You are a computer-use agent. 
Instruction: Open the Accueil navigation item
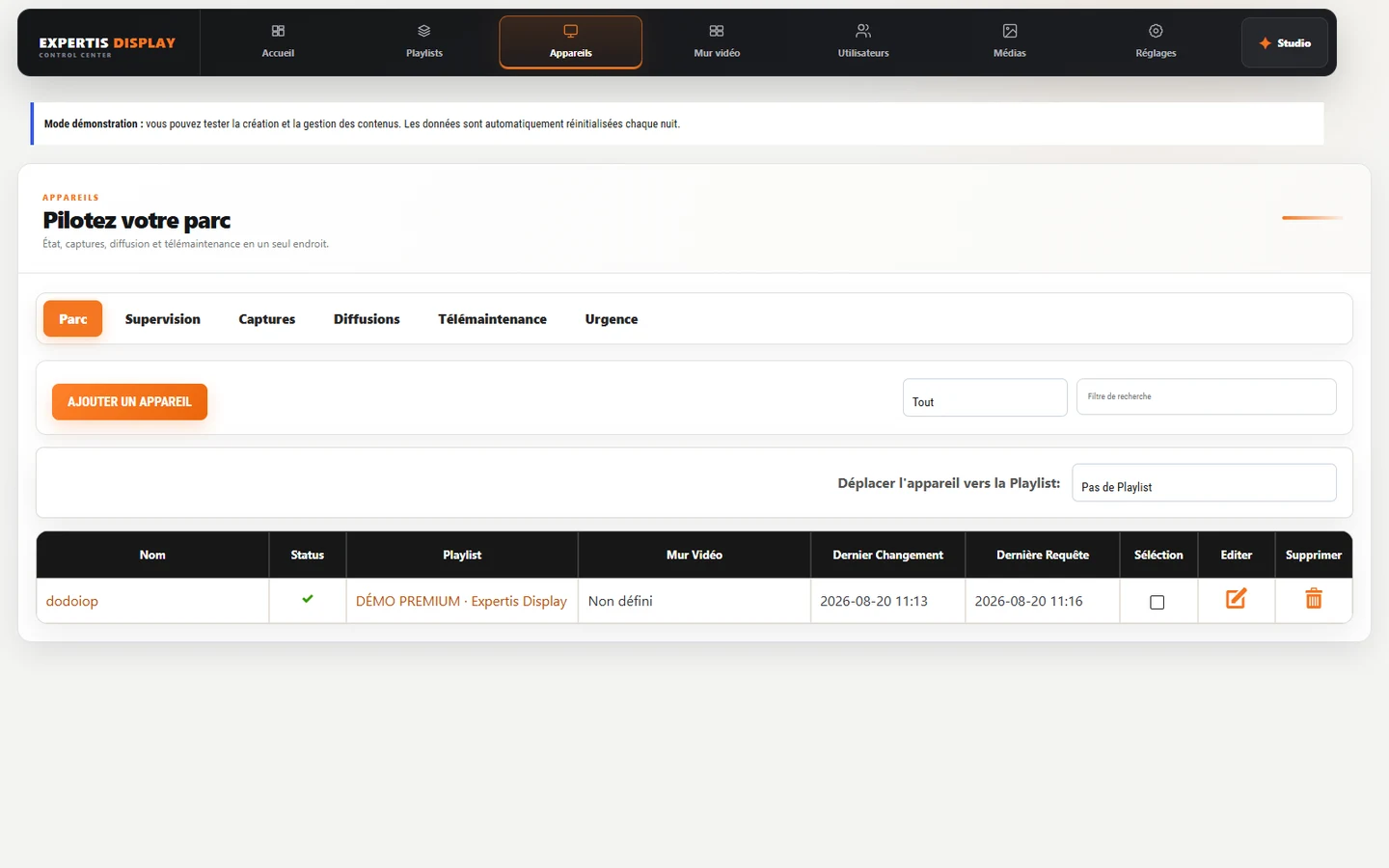[x=278, y=42]
